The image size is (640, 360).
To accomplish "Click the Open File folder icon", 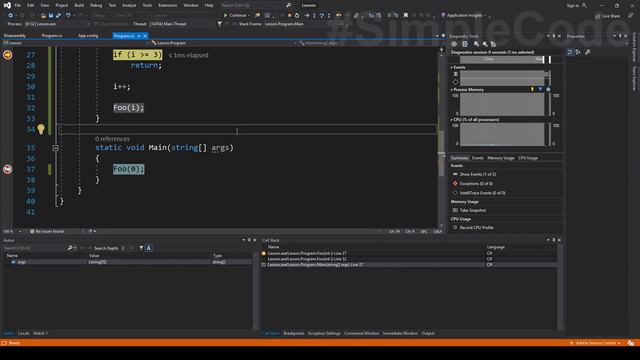I will point(43,16).
